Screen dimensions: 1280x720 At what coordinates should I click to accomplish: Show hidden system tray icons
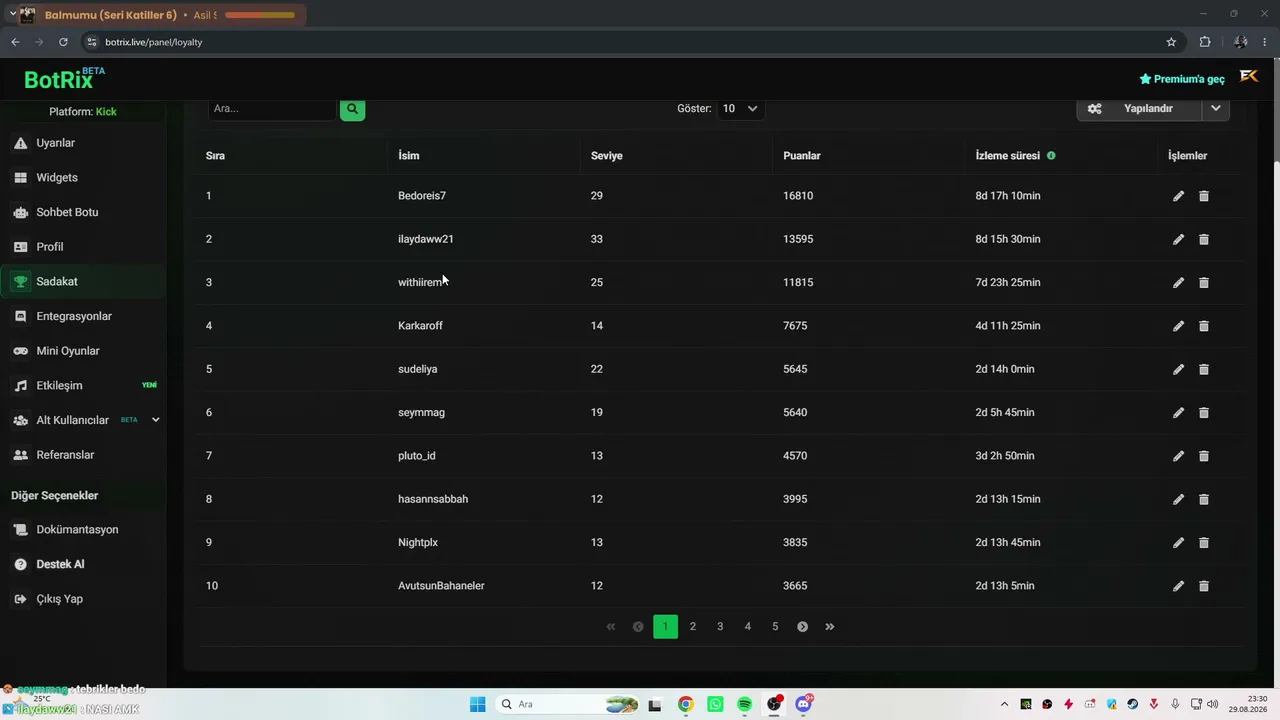click(1004, 704)
